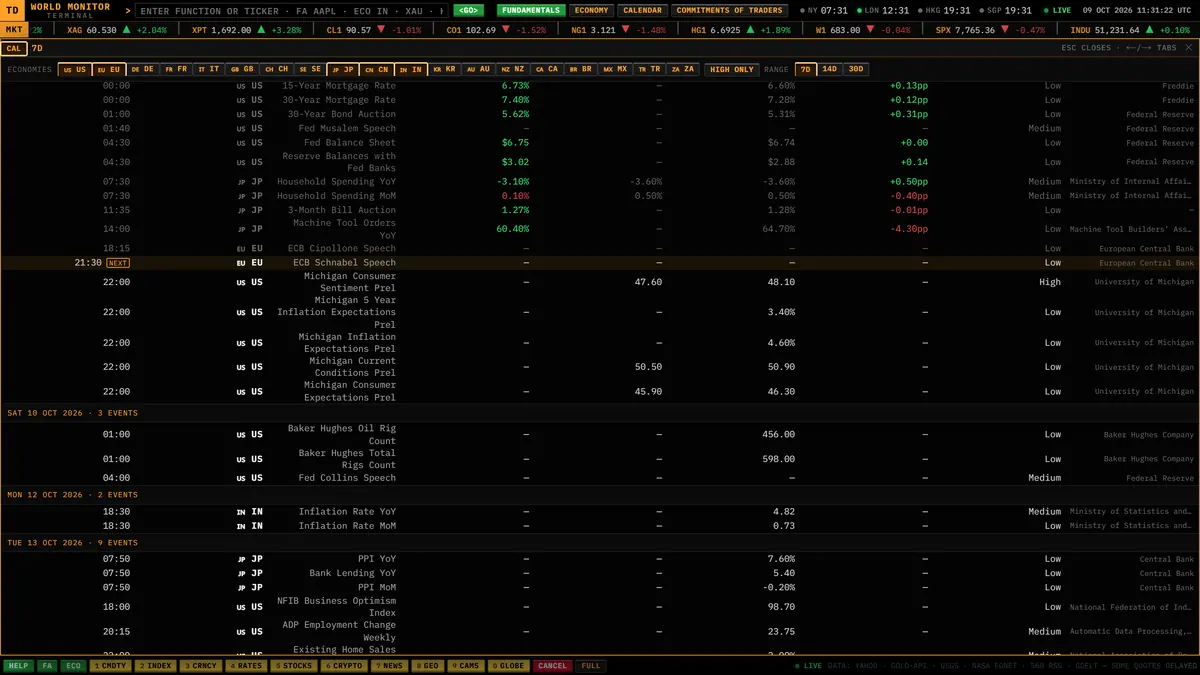The height and width of the screenshot is (675, 1200).
Task: Toggle the CA economy filter
Action: tap(547, 70)
